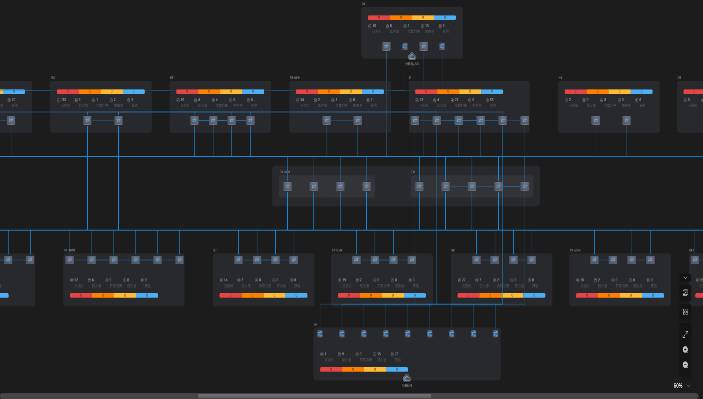Click the zoom in magnifier icon

point(685,350)
